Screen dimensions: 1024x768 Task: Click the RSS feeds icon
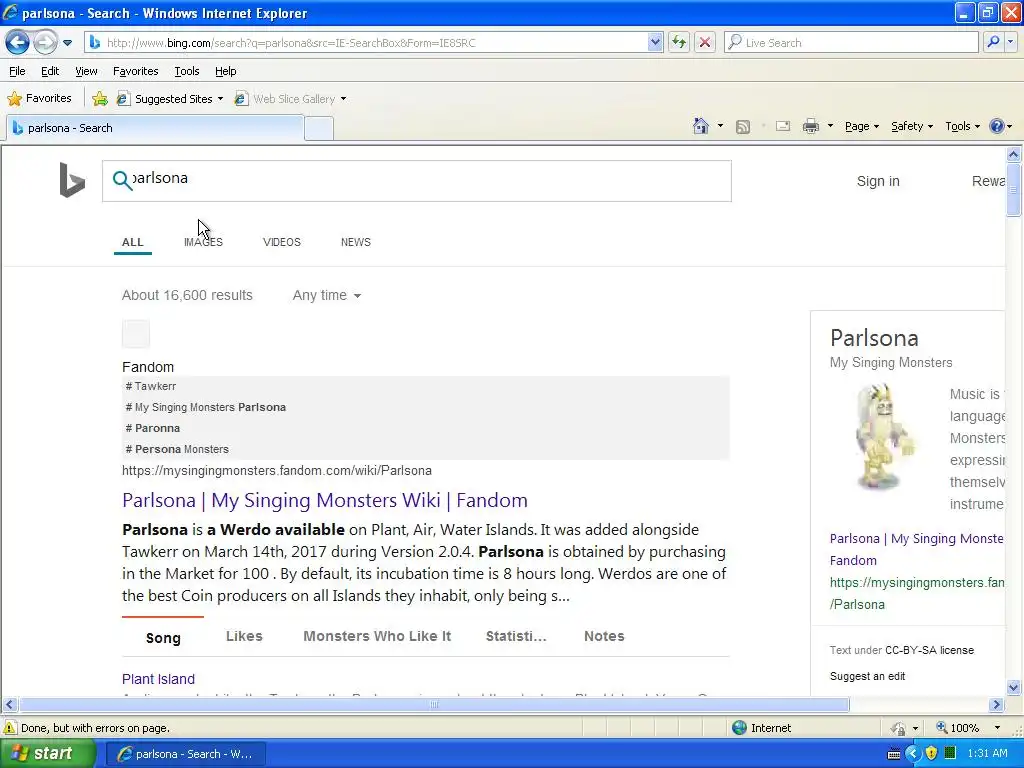coord(743,127)
